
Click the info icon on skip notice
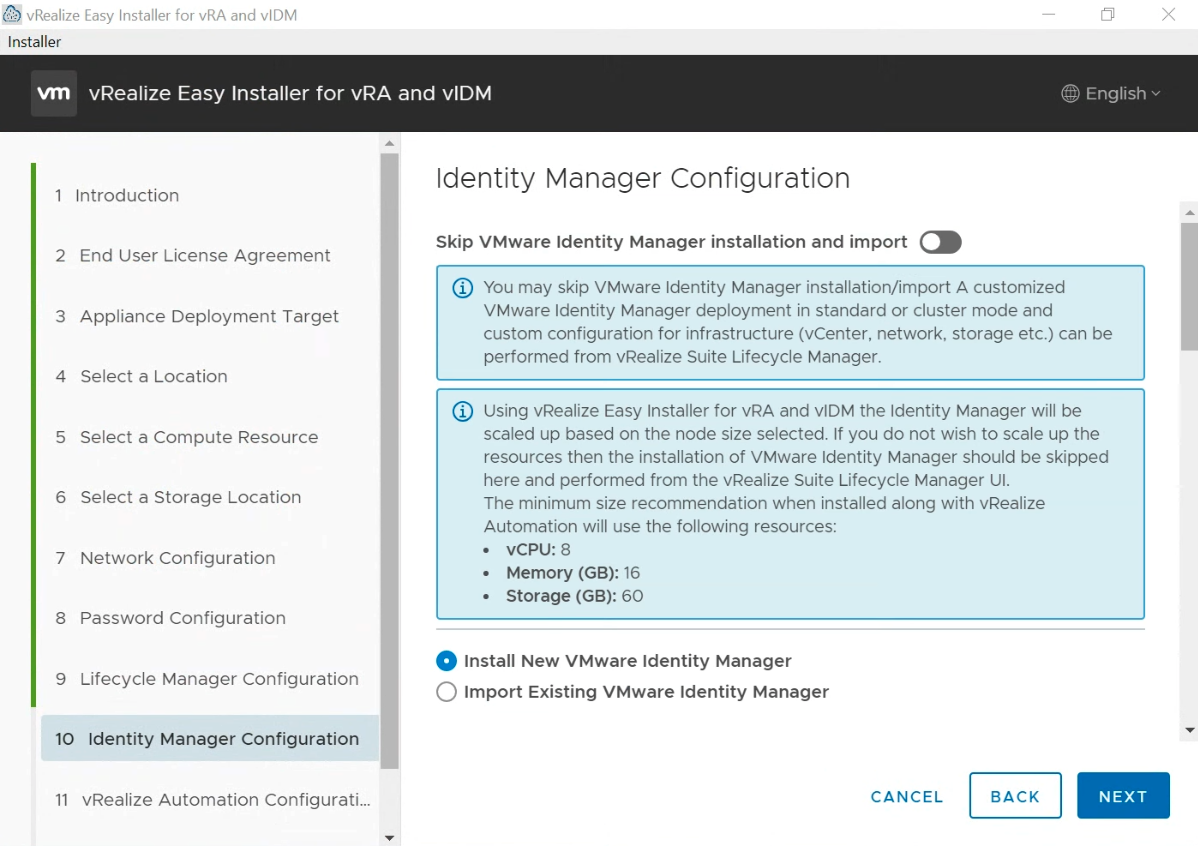[x=461, y=287]
